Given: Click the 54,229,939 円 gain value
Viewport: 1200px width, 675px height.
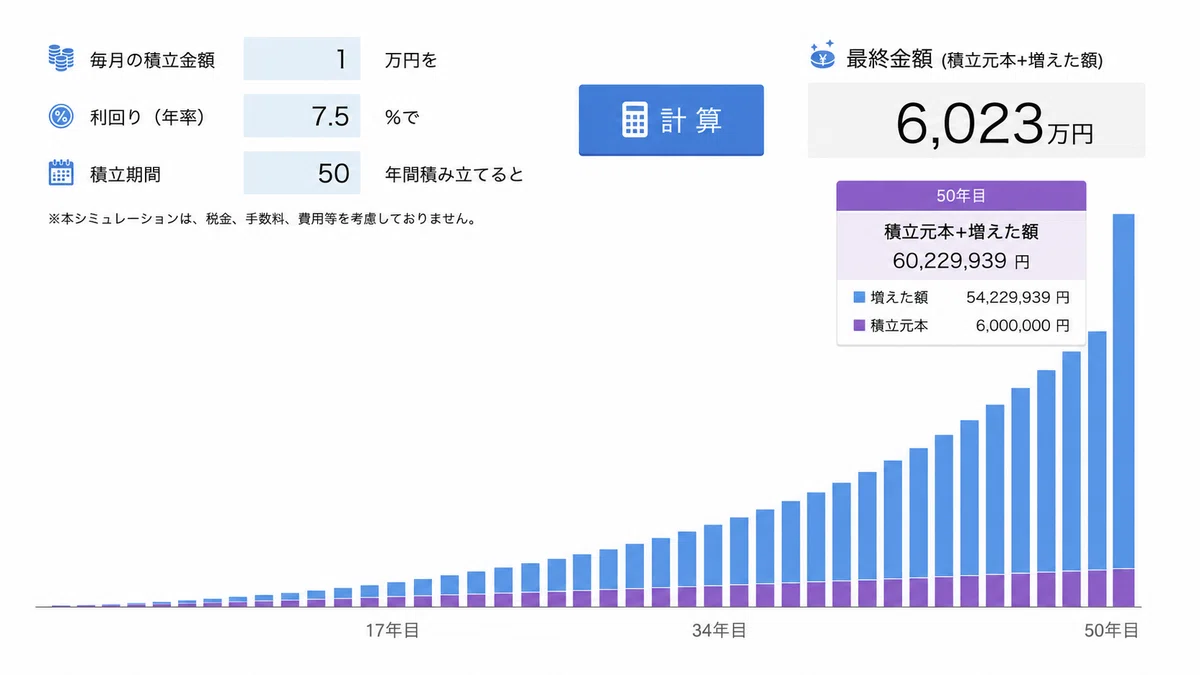Looking at the screenshot, I should (x=1018, y=297).
